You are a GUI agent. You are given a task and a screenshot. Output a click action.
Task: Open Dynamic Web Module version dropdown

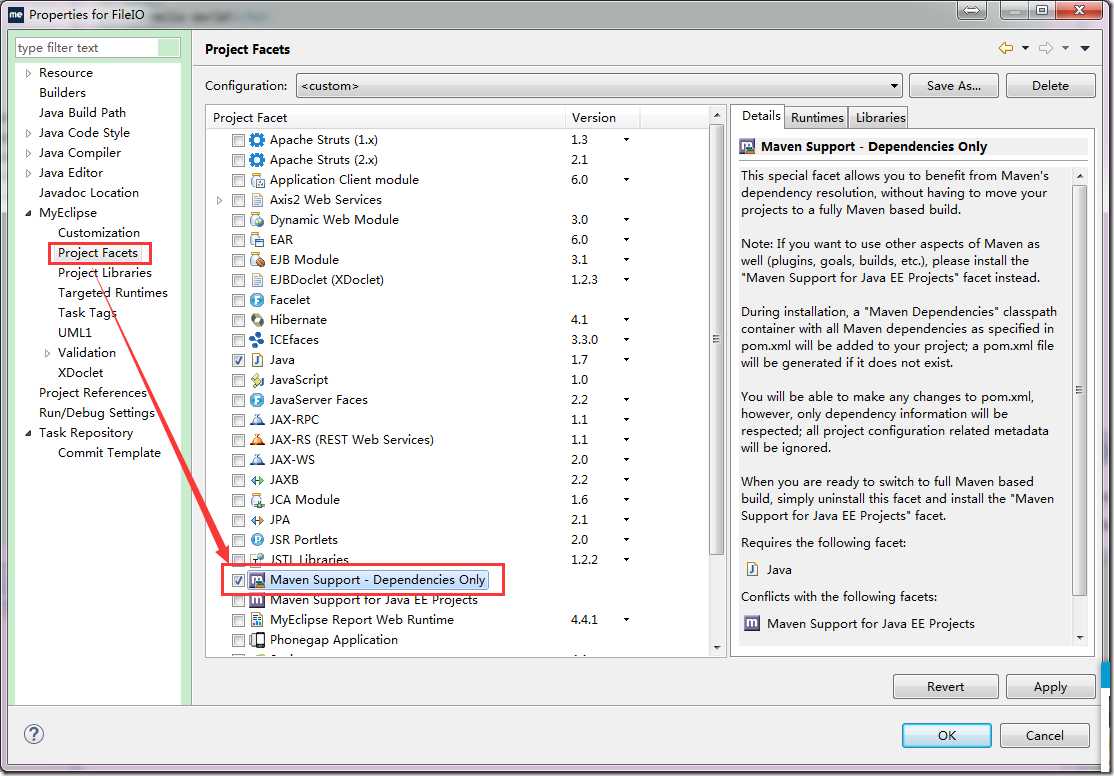(626, 220)
